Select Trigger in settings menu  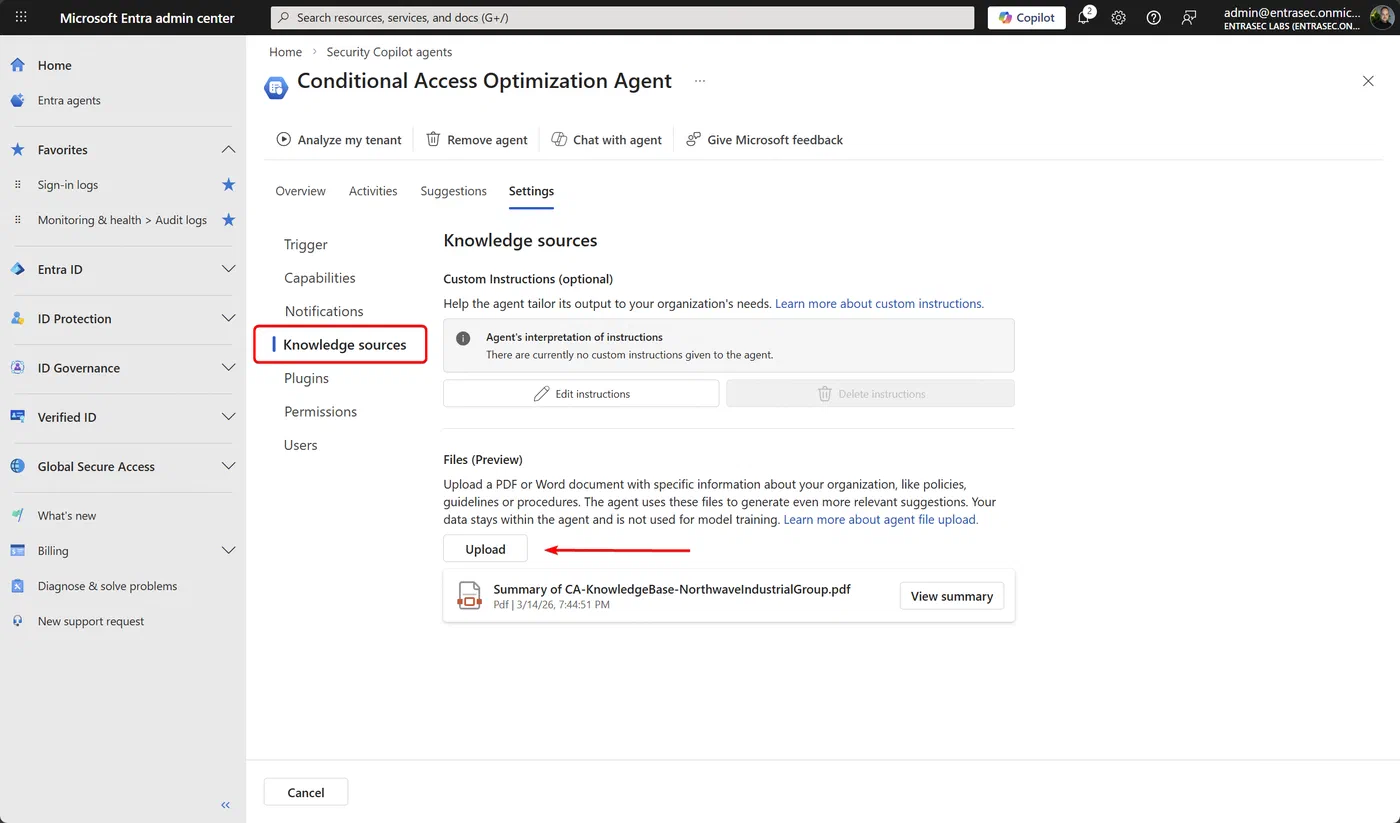coord(306,244)
